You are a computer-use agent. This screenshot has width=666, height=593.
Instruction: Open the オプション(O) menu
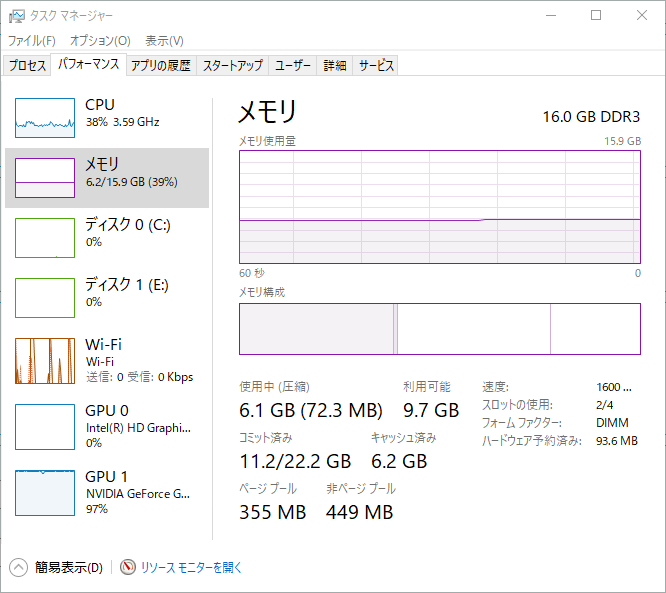click(x=100, y=41)
